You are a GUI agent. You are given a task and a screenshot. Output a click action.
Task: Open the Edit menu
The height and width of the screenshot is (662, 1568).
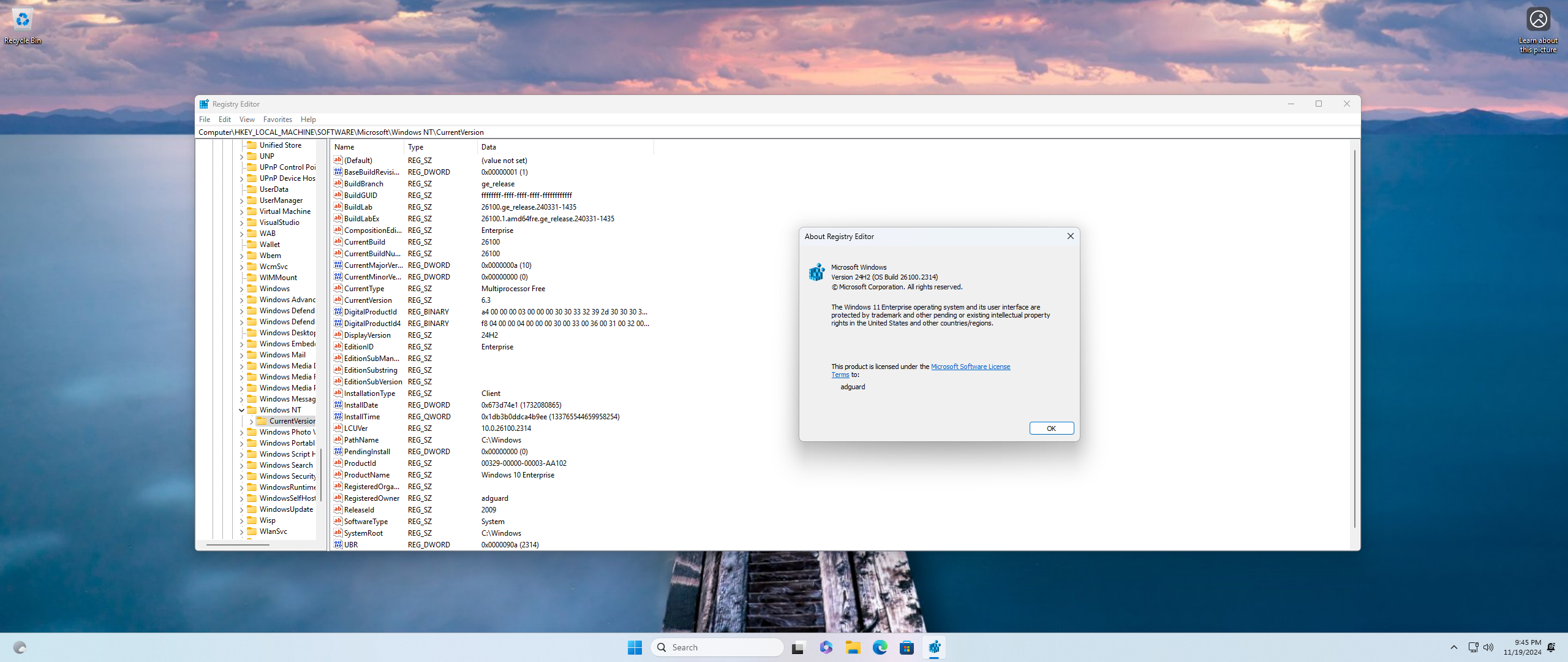pos(225,120)
